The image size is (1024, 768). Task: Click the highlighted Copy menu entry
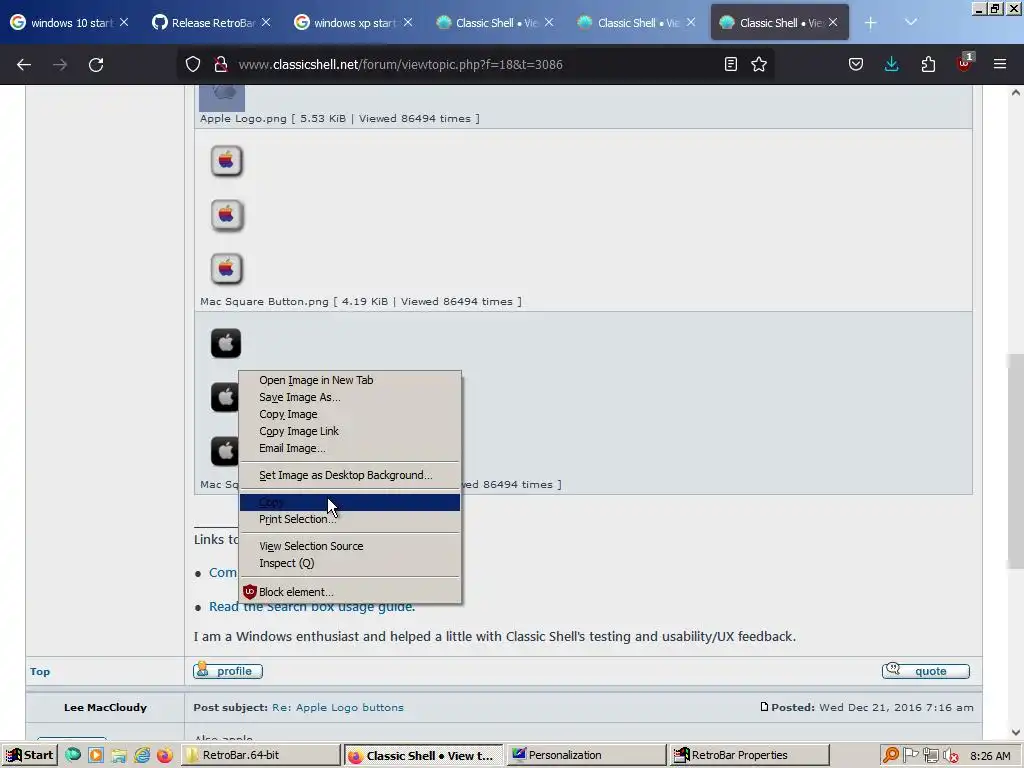point(350,502)
